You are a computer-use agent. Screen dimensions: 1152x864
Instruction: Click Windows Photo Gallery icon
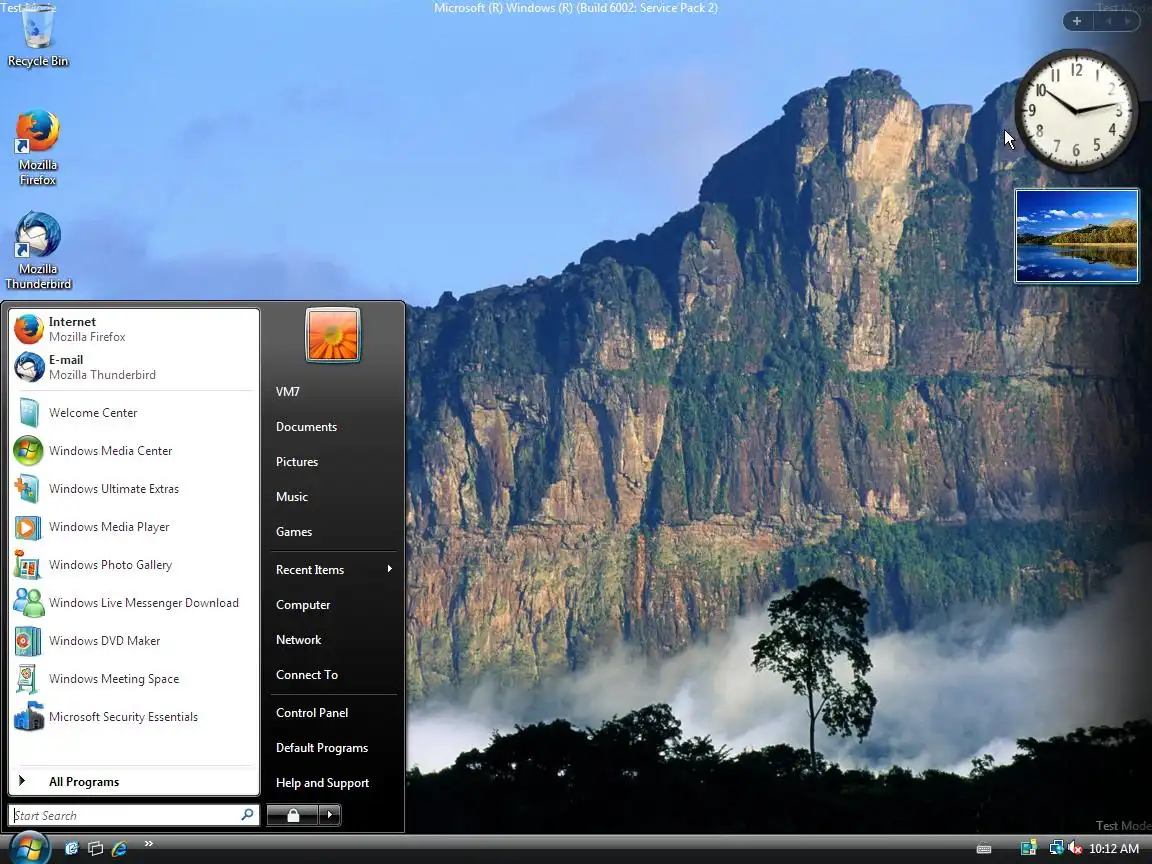click(27, 566)
